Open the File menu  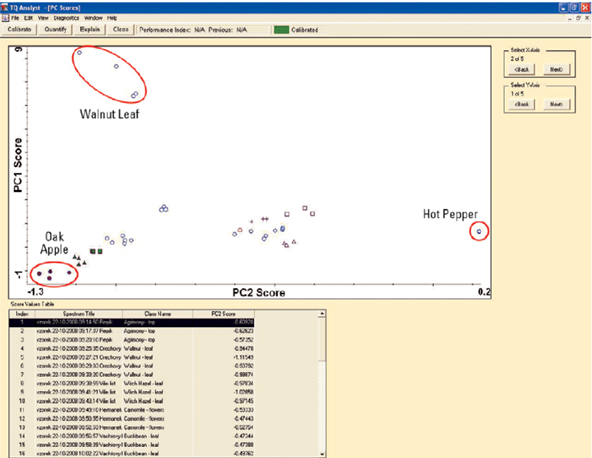click(x=15, y=18)
